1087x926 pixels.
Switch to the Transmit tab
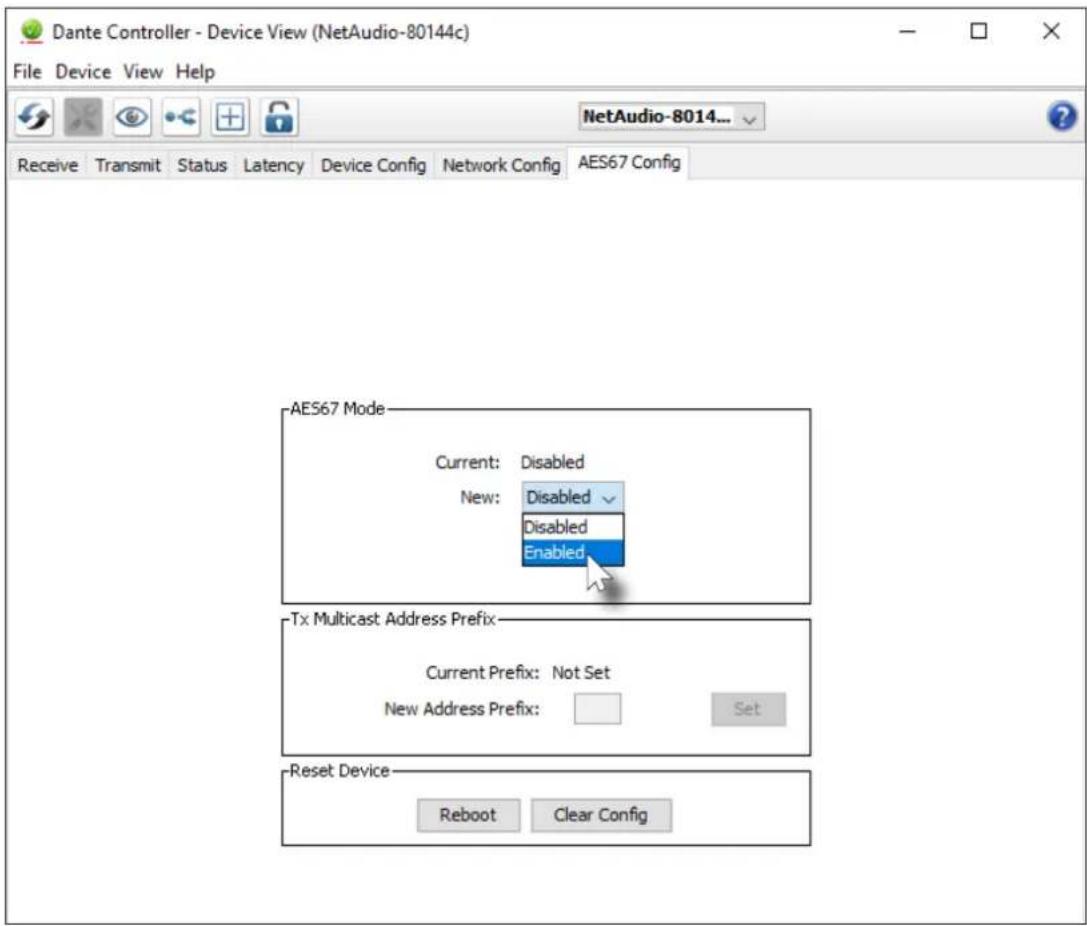coord(128,166)
